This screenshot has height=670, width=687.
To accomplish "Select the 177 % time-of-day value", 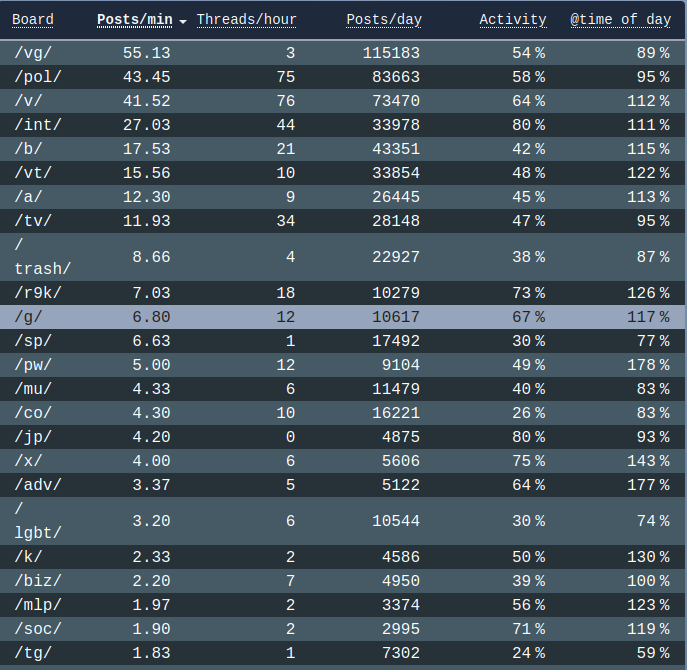I will tap(648, 485).
